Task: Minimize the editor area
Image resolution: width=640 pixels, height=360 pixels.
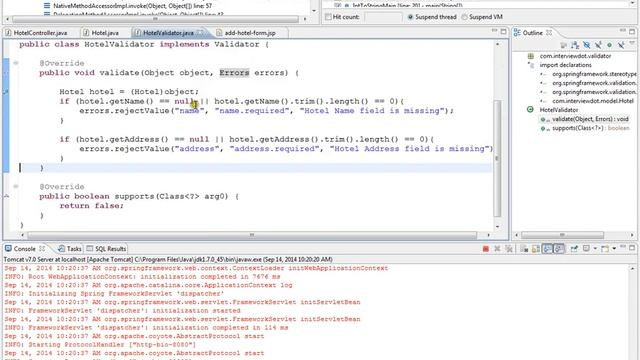Action: (494, 30)
